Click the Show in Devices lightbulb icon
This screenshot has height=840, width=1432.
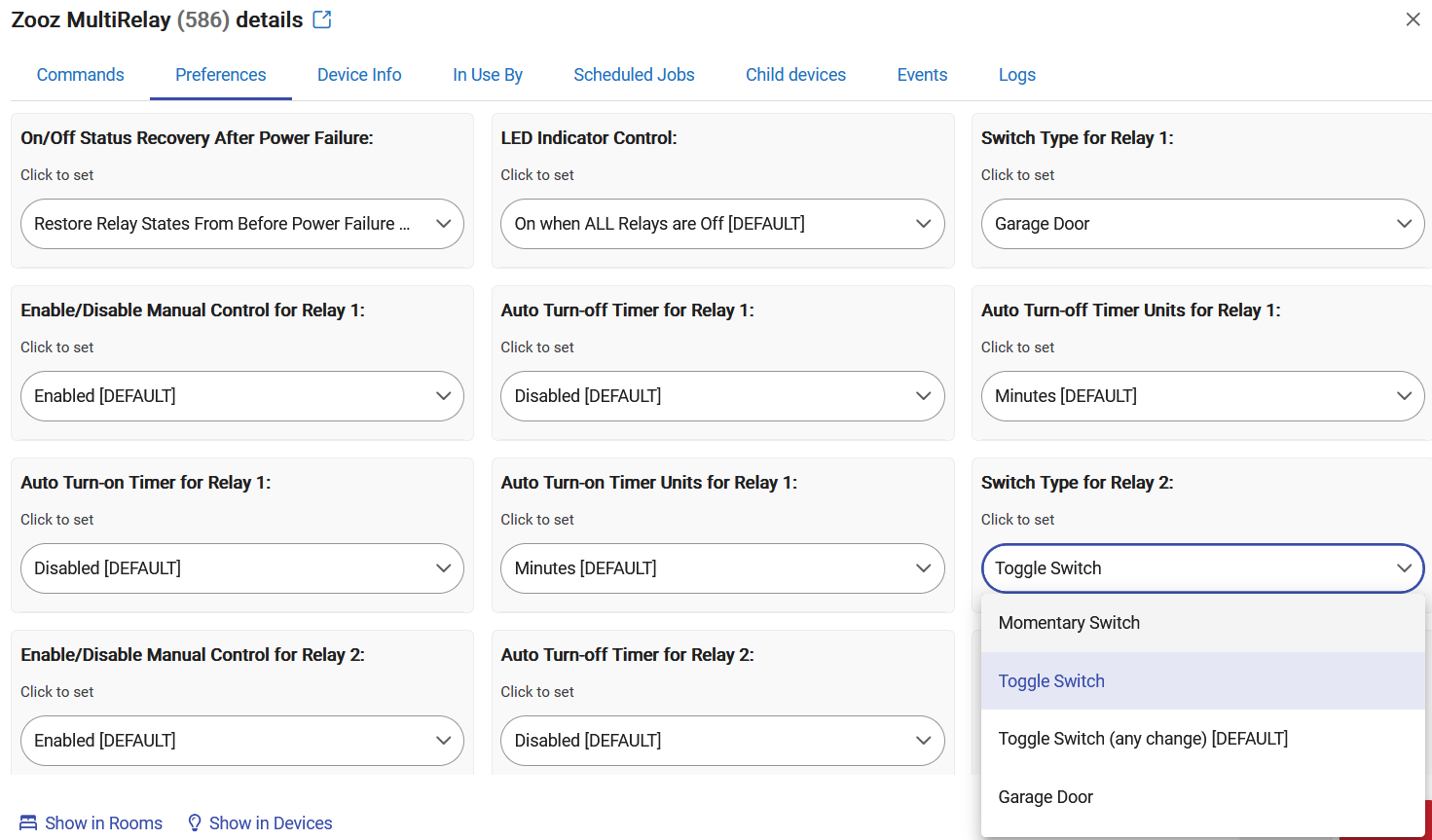coord(195,822)
